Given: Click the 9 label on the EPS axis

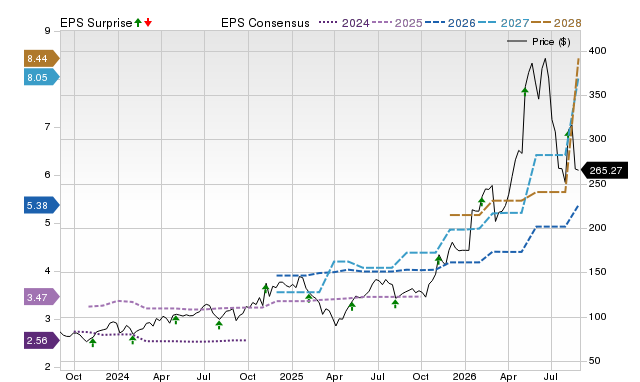Looking at the screenshot, I should [48, 31].
